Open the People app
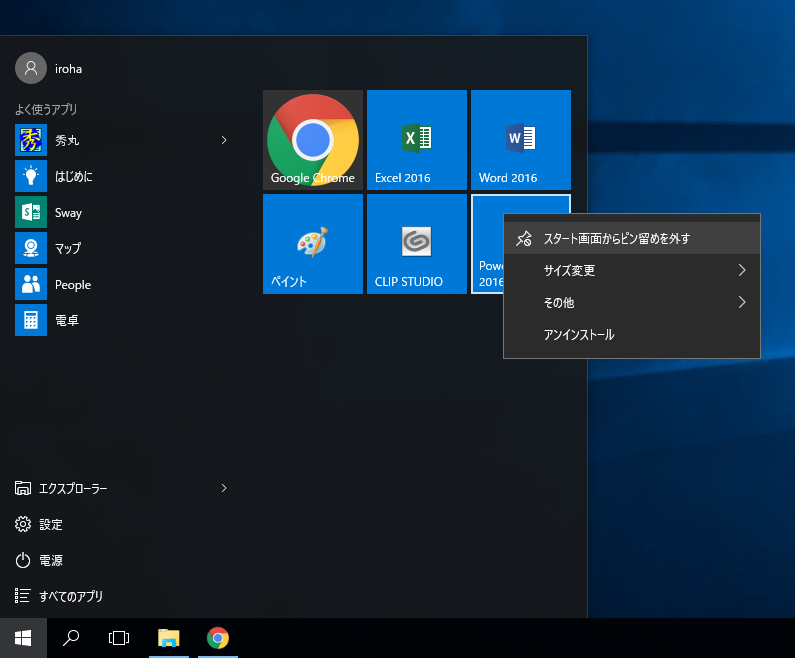This screenshot has width=795, height=658. click(72, 284)
